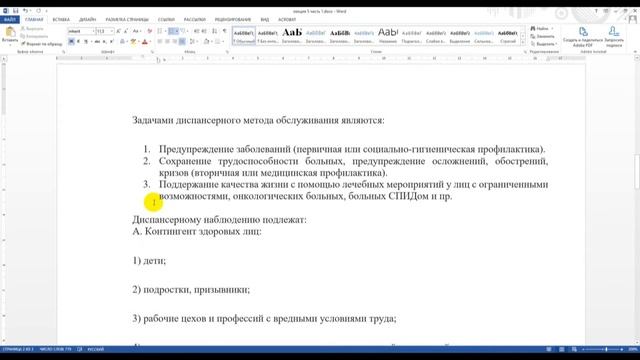The width and height of the screenshot is (640, 360).
Task: Open the font size dropdown
Action: coord(111,31)
